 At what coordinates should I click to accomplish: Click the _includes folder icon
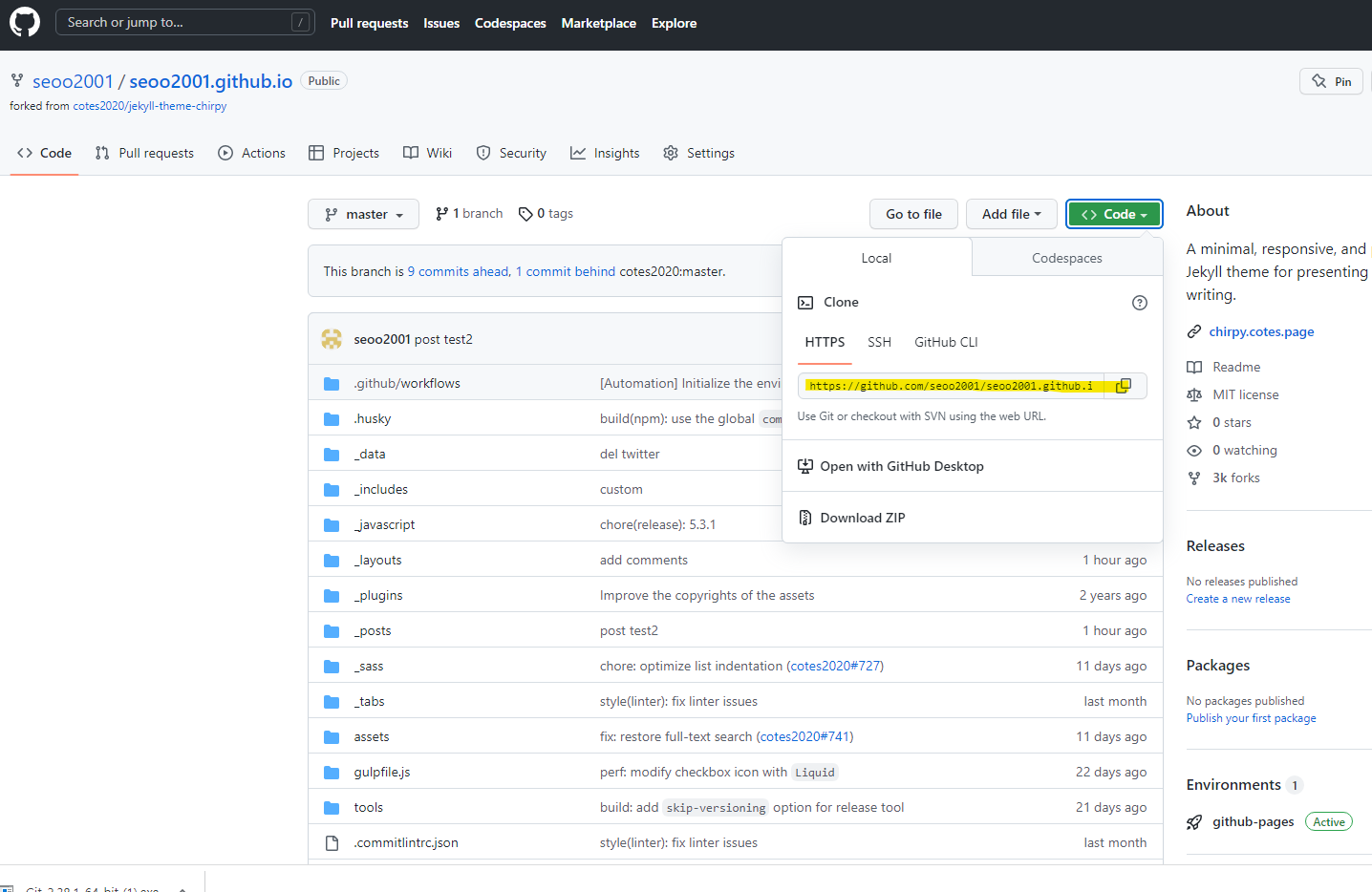click(332, 490)
